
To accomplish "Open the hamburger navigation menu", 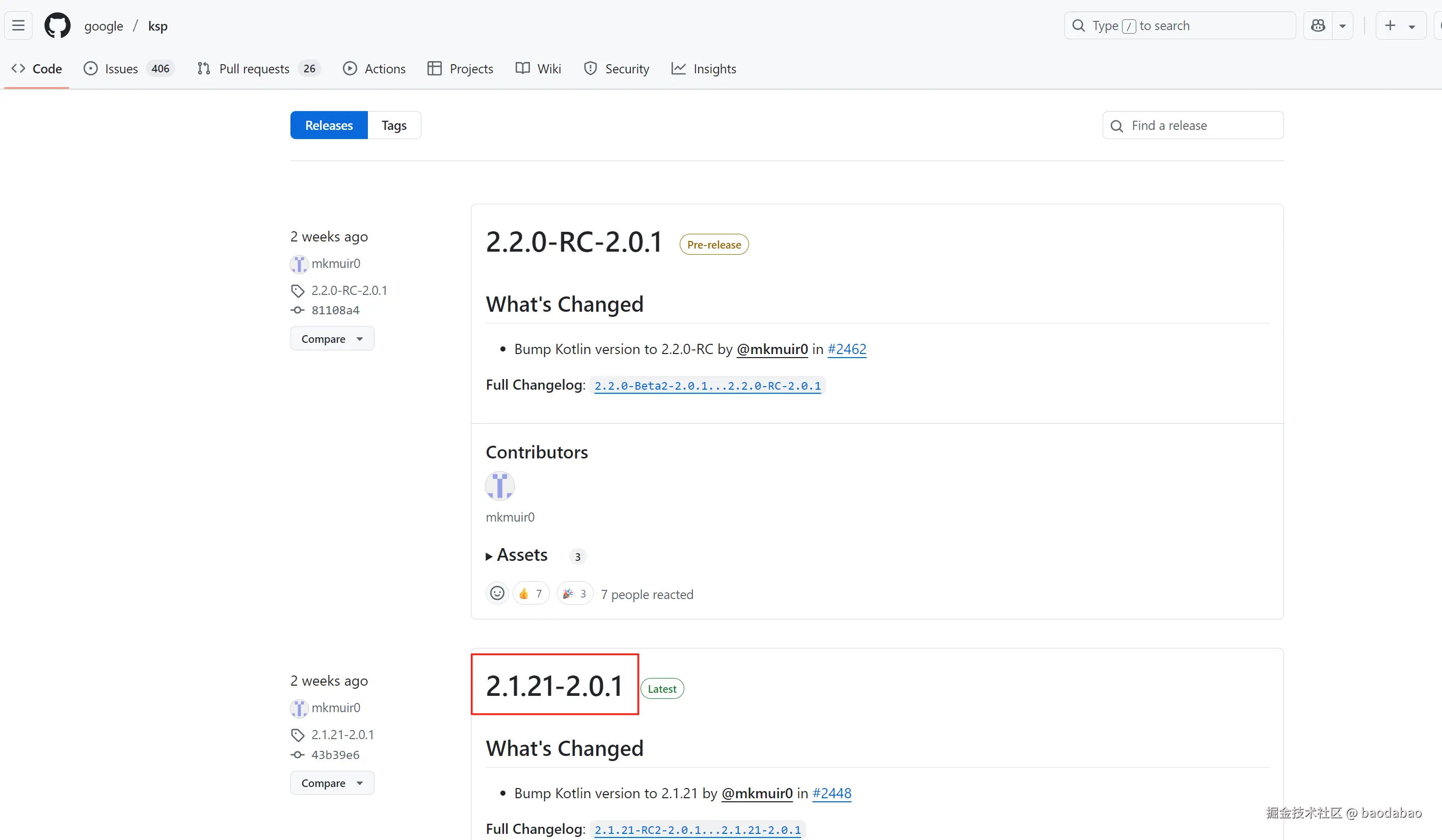I will [x=18, y=26].
